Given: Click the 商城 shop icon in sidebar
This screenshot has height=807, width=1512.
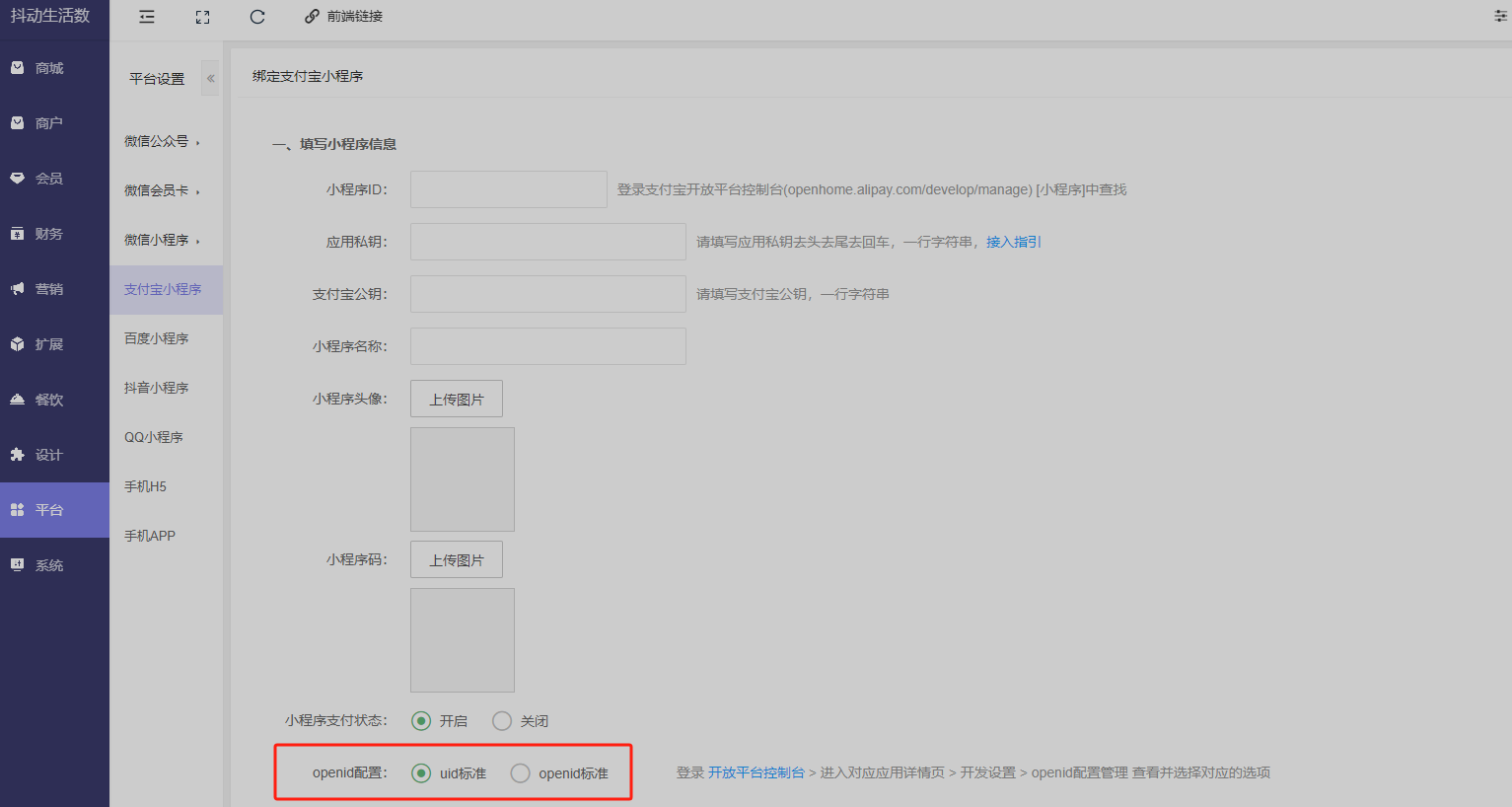Looking at the screenshot, I should [x=17, y=68].
